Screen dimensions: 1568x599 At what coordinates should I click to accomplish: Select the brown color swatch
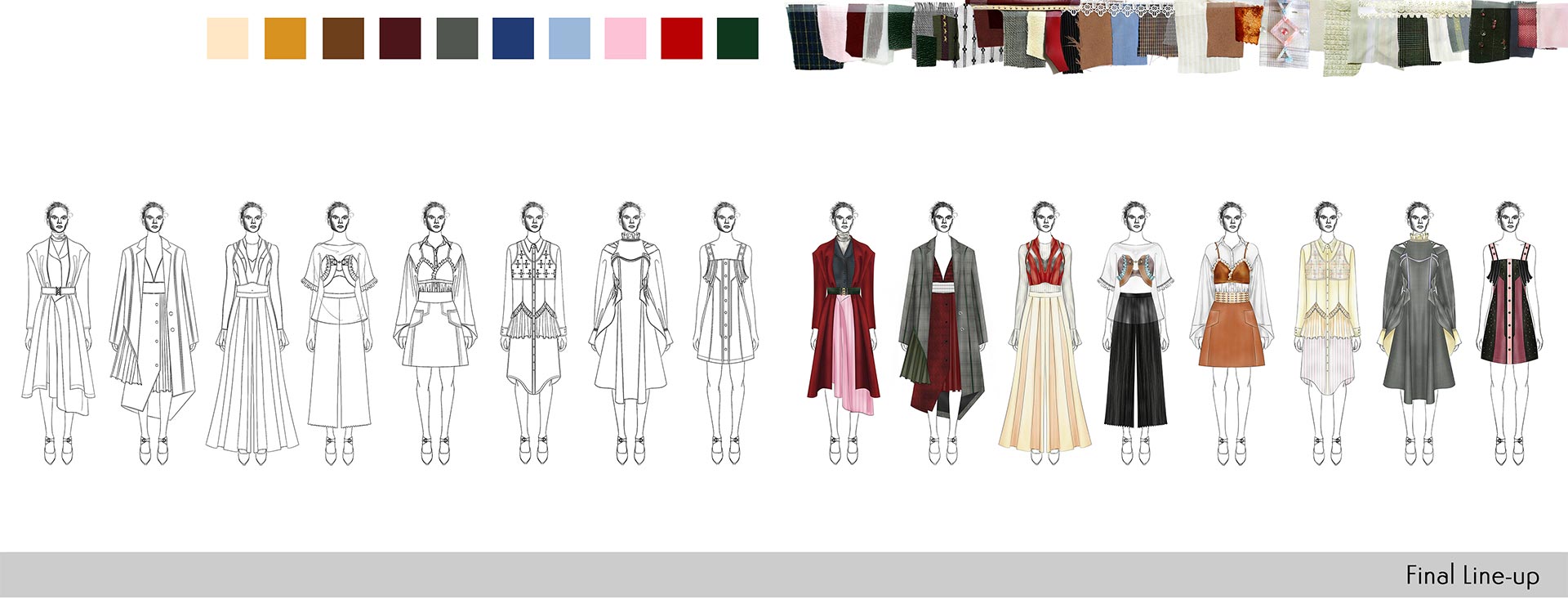pyautogui.click(x=343, y=38)
